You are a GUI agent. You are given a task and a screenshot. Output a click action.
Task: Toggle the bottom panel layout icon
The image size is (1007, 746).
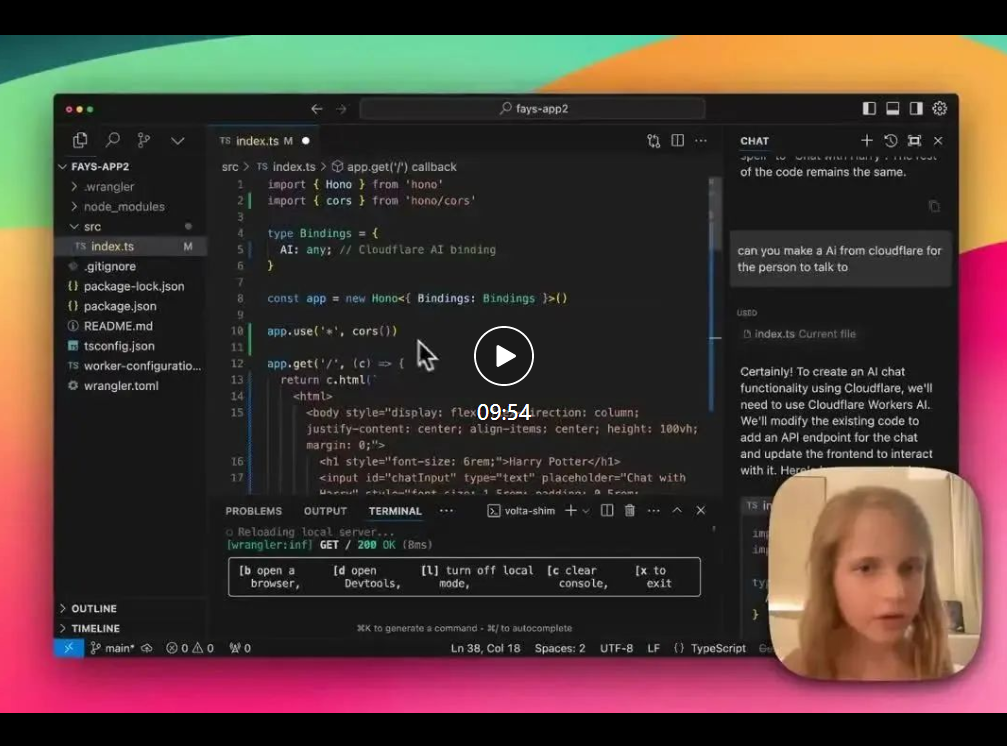893,108
